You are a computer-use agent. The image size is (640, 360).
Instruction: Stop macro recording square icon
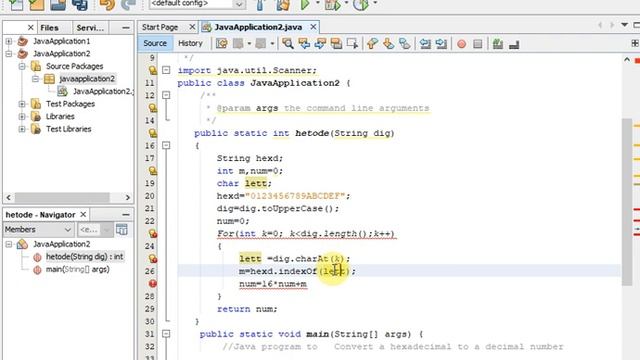click(x=478, y=44)
